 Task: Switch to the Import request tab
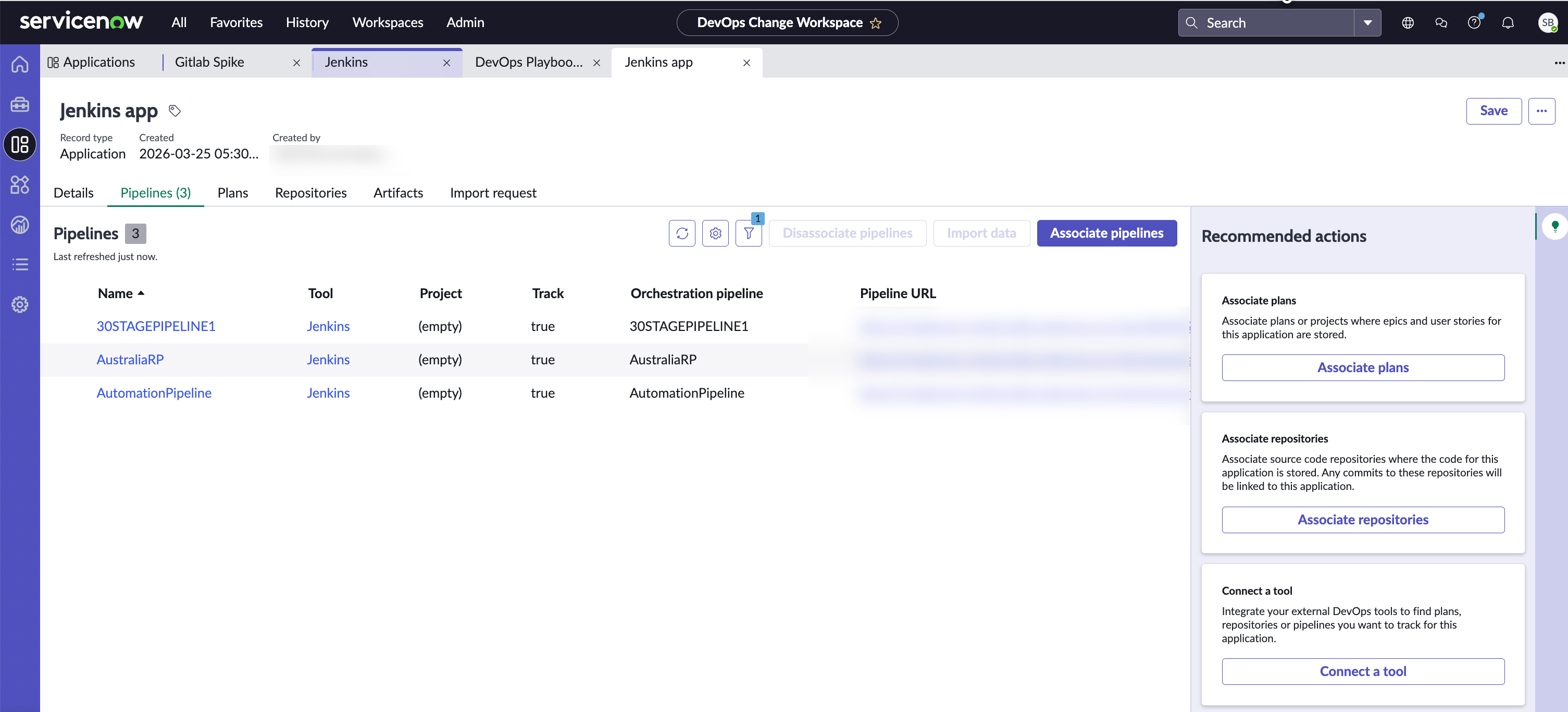pyautogui.click(x=493, y=193)
